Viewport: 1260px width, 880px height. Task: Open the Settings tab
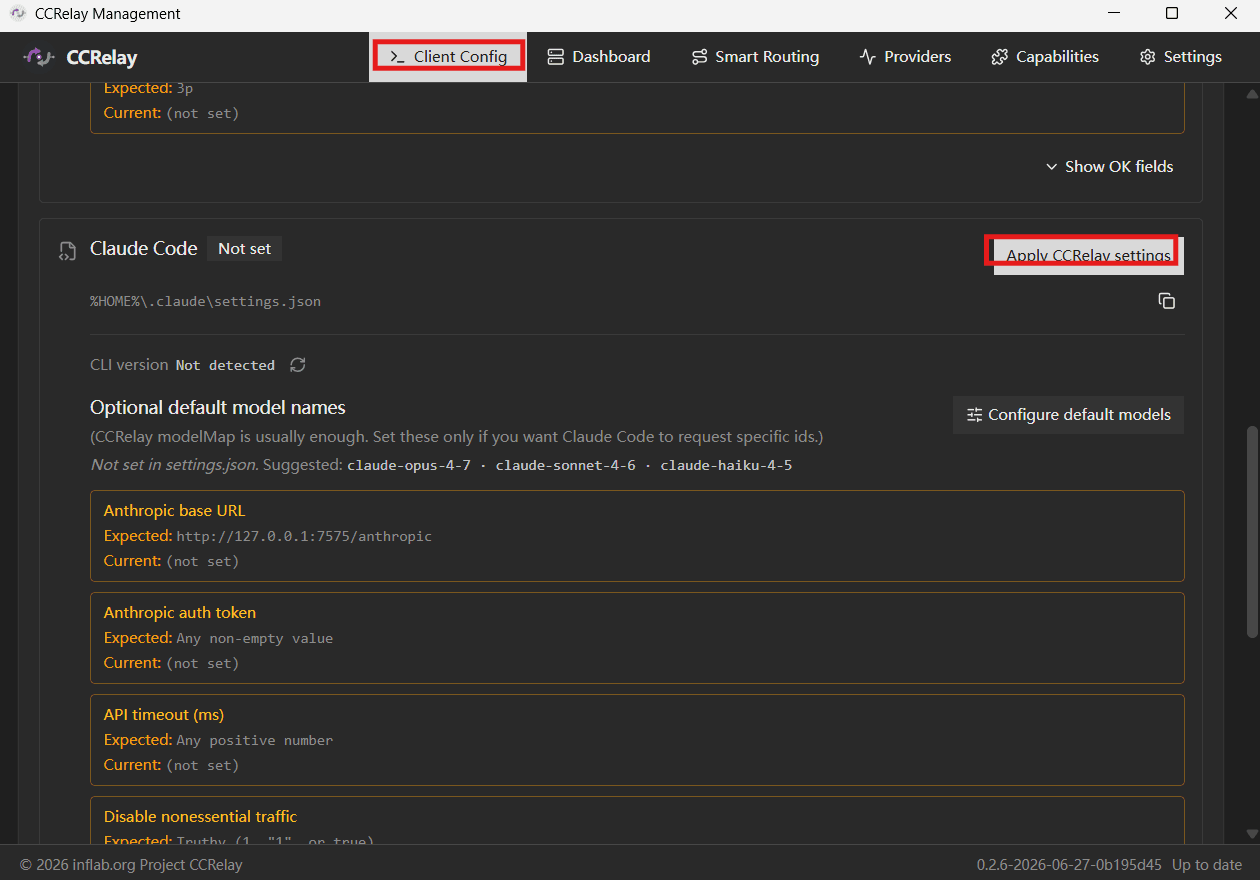[x=1181, y=57]
